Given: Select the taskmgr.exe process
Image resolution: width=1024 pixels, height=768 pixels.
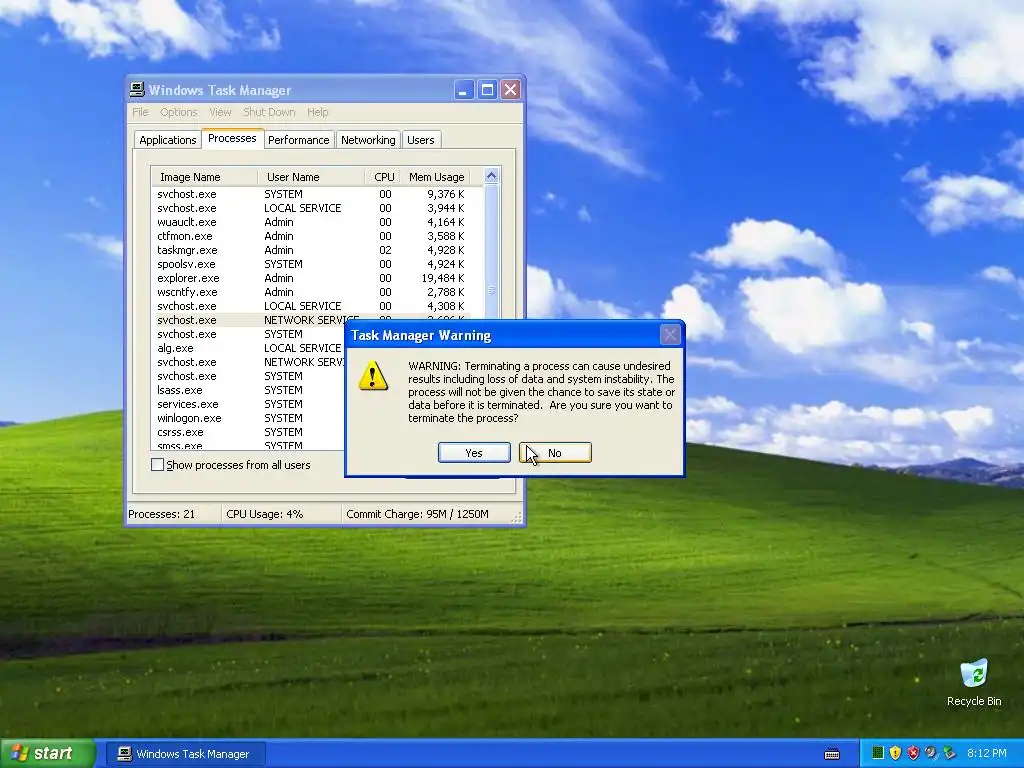Looking at the screenshot, I should 187,250.
